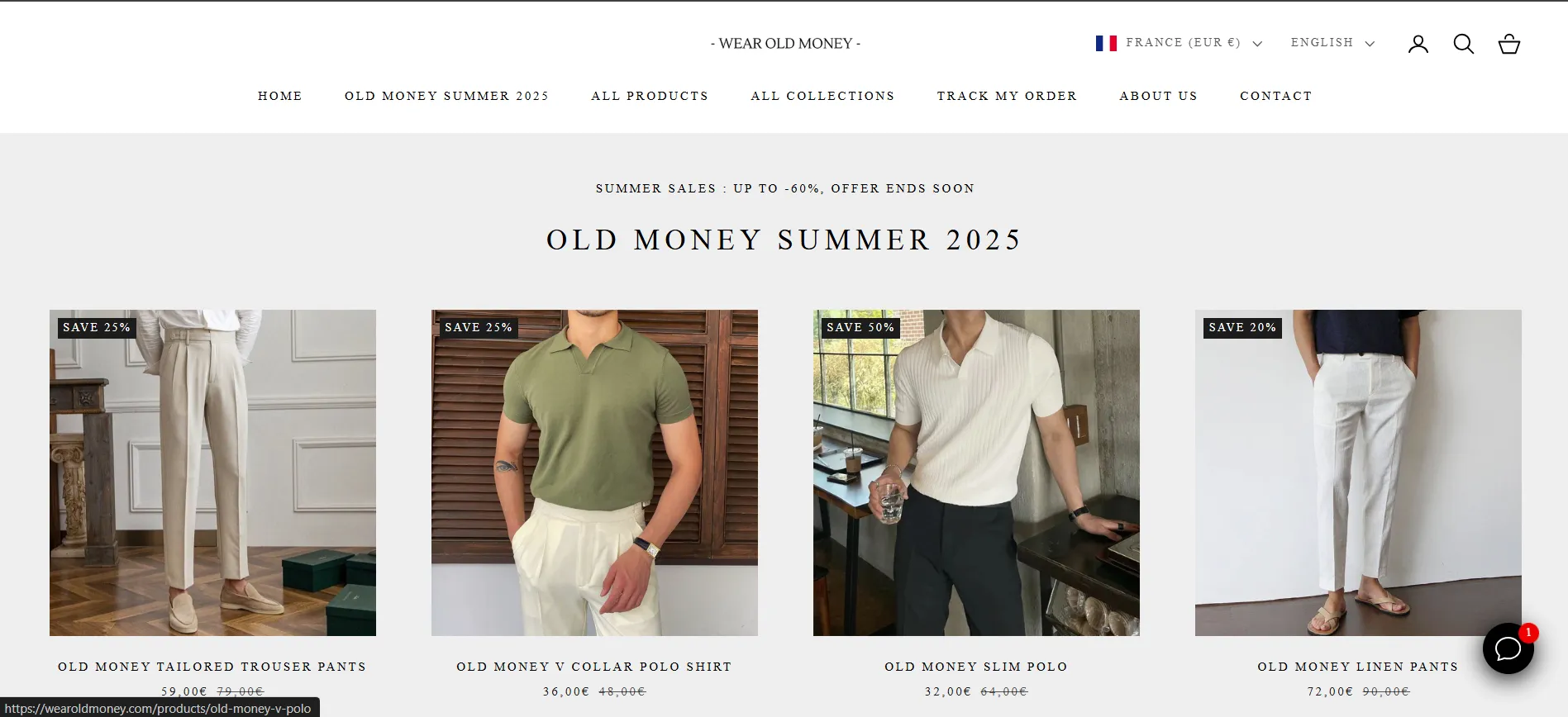Image resolution: width=1568 pixels, height=717 pixels.
Task: Open Old Money Summer 2025 menu
Action: tap(446, 96)
